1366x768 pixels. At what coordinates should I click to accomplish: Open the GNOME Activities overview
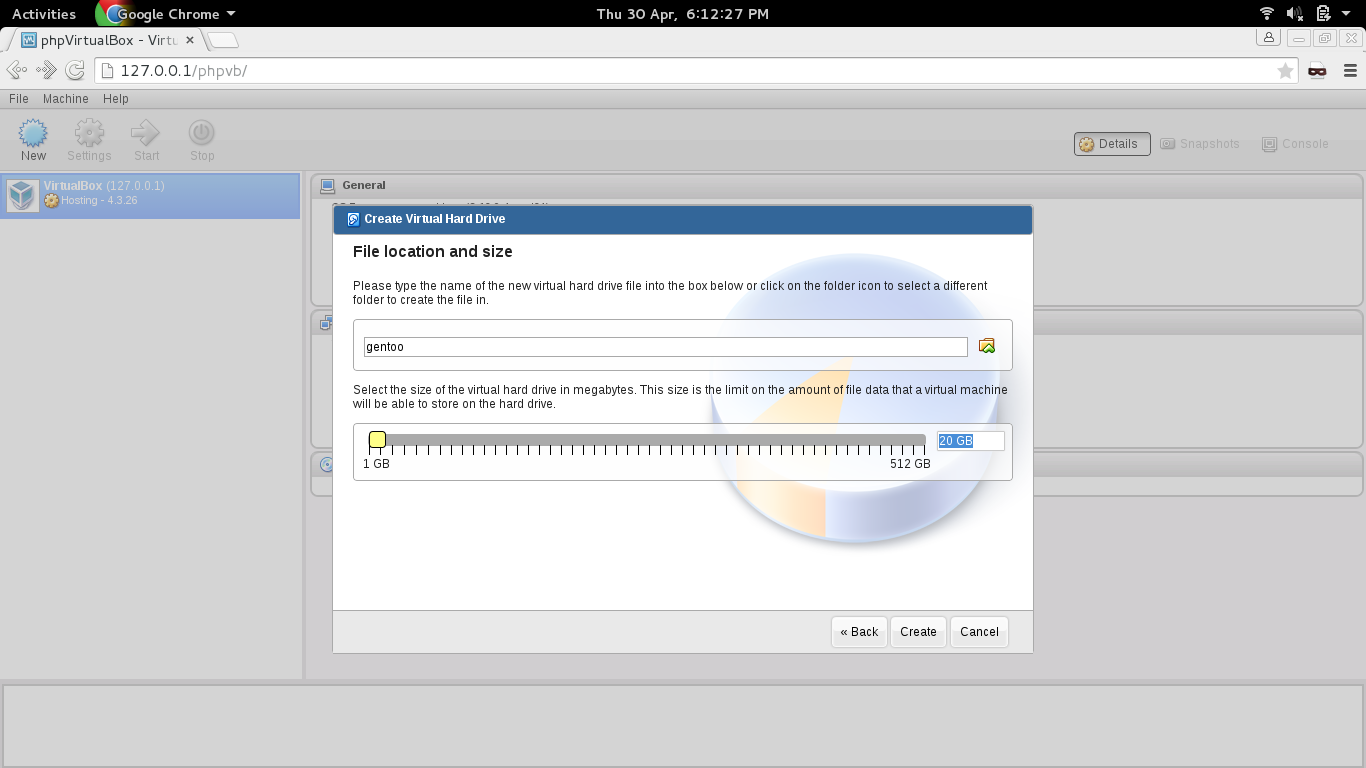[x=44, y=14]
